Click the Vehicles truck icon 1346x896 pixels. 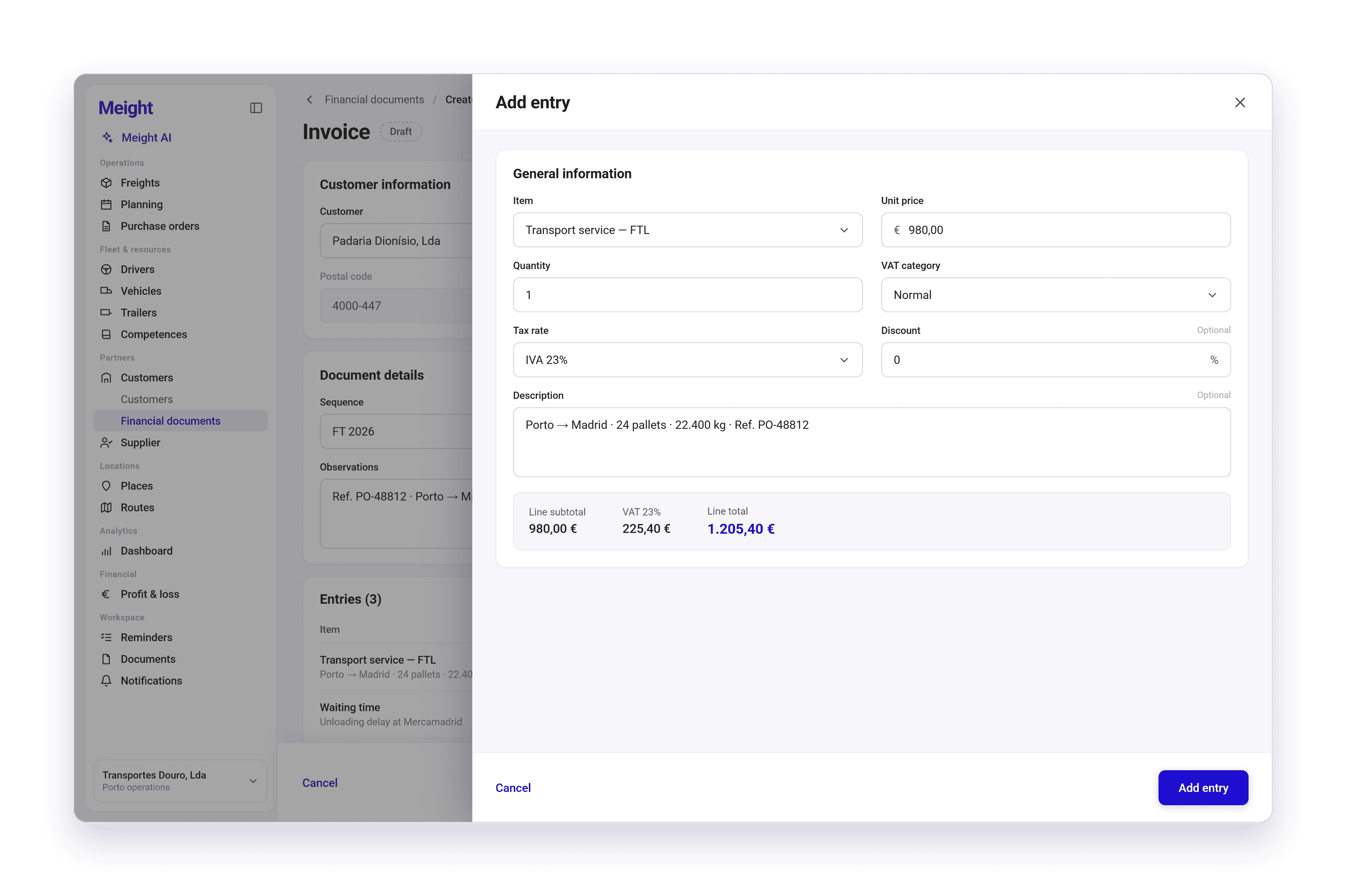tap(106, 291)
